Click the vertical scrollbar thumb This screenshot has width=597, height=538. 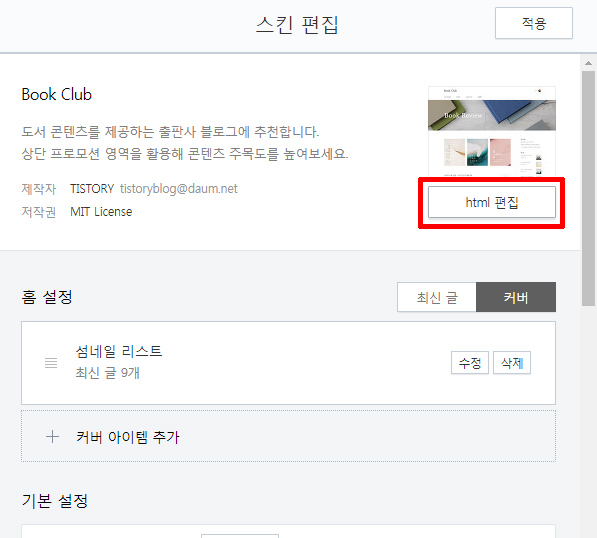pyautogui.click(x=589, y=188)
